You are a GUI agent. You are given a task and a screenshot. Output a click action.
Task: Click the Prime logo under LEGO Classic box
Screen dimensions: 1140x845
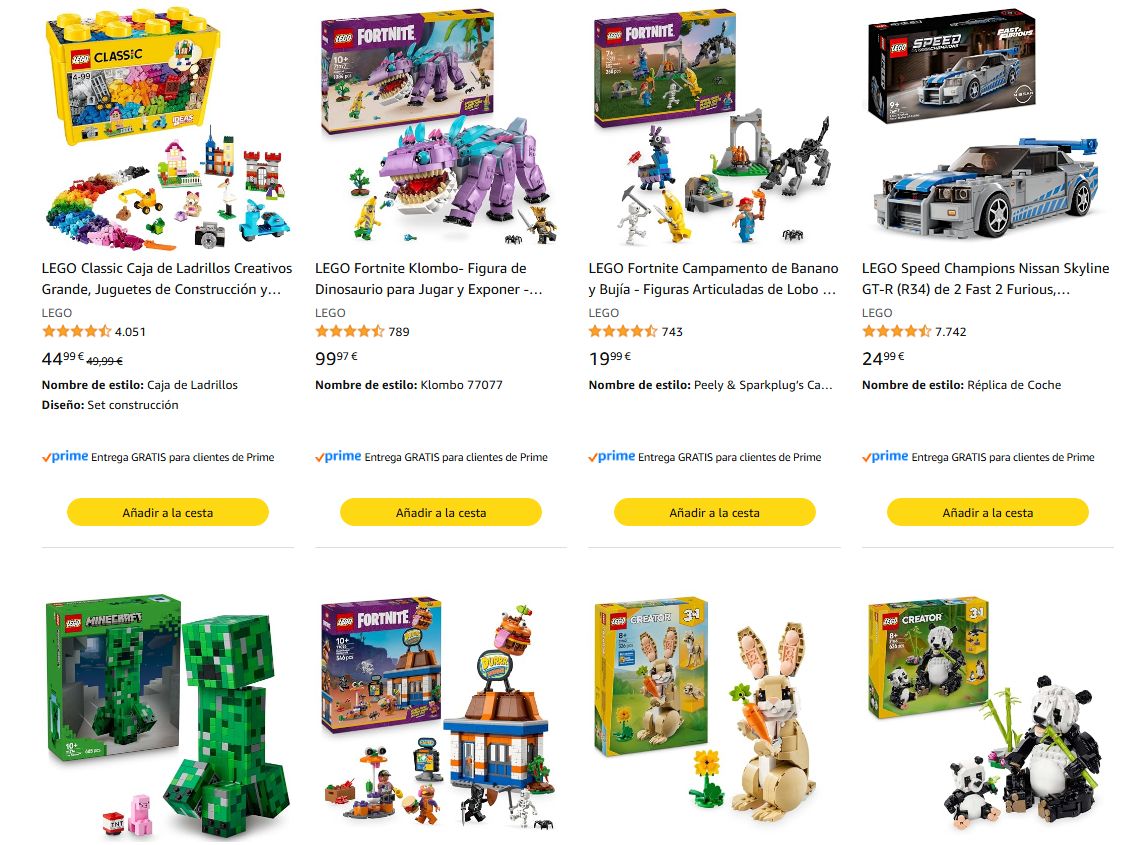click(65, 457)
